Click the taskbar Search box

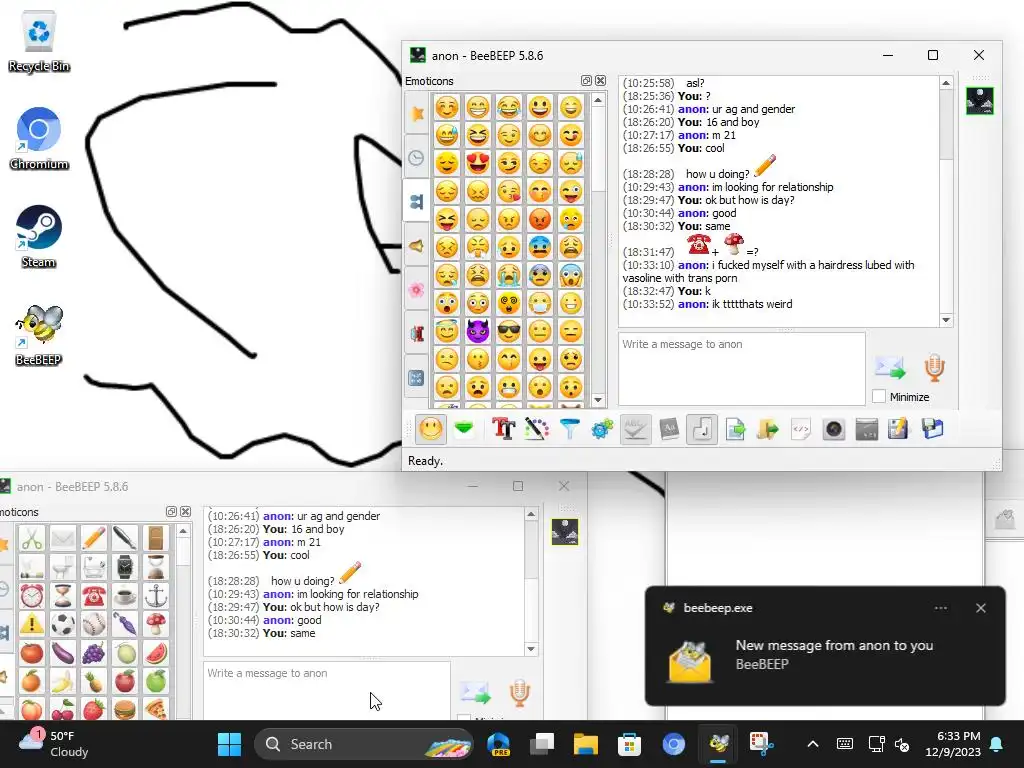point(363,744)
